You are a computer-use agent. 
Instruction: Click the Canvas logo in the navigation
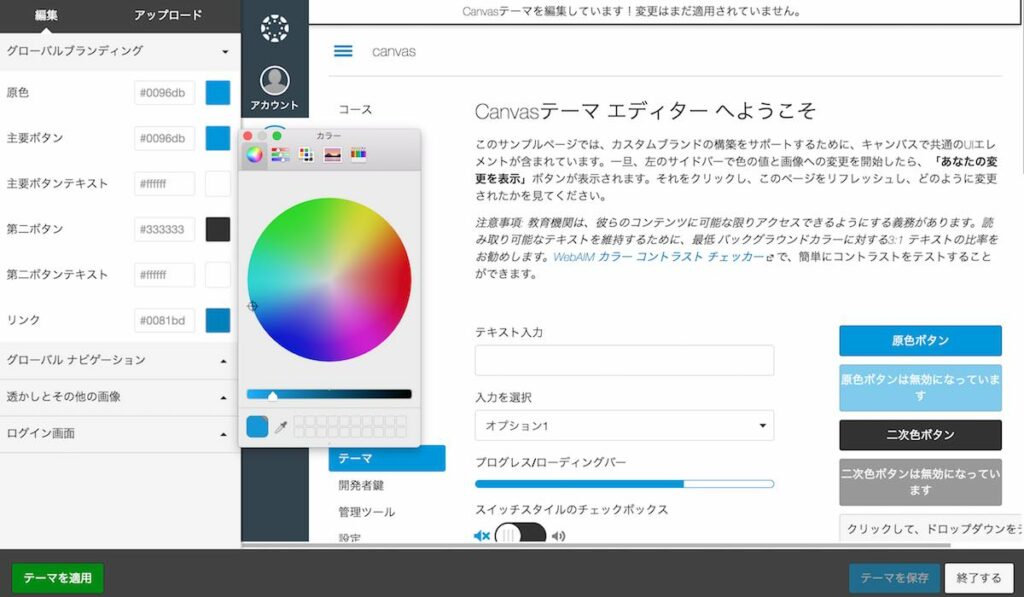(x=274, y=28)
